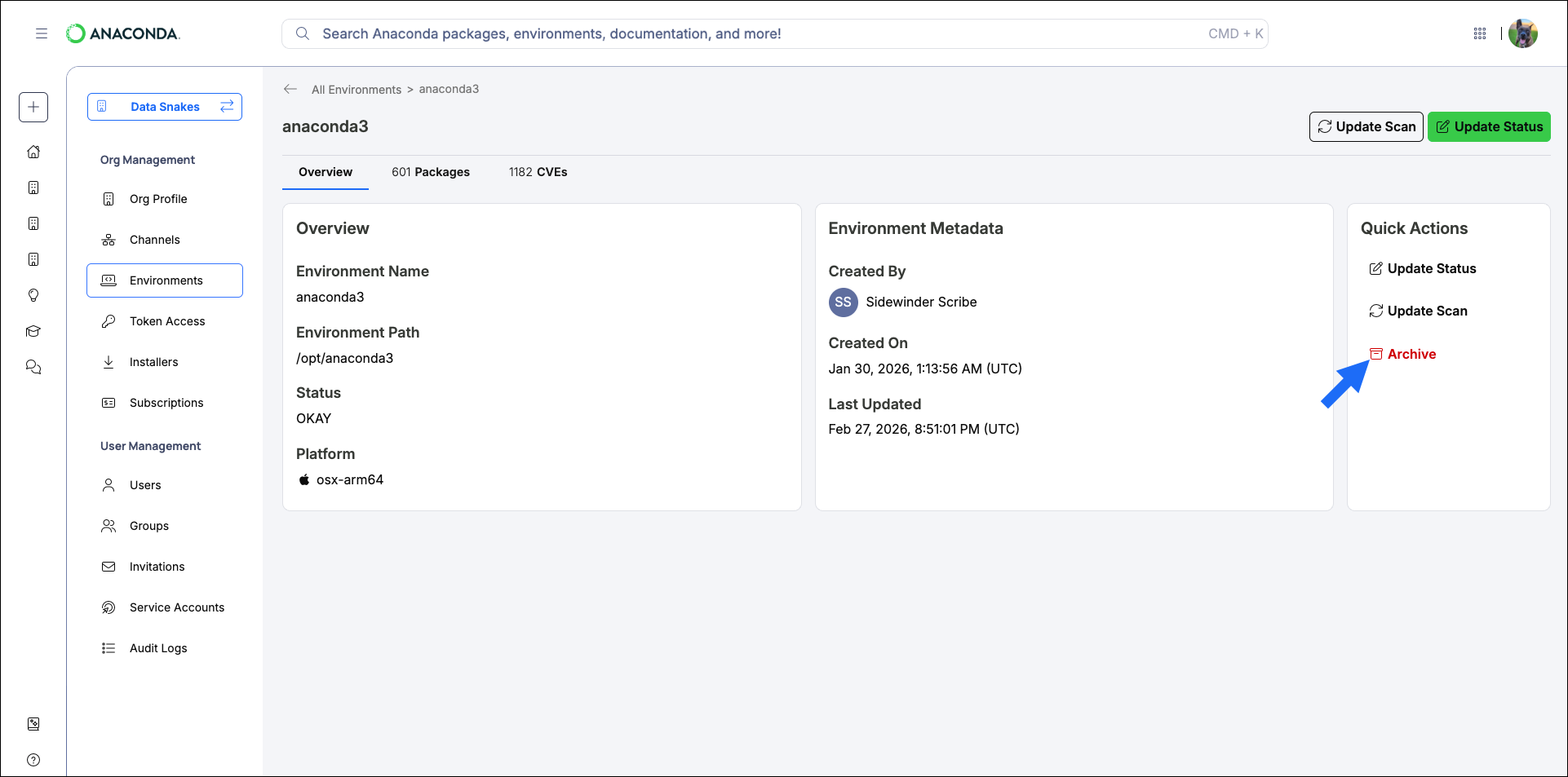Open the user avatar profile menu
1568x777 pixels.
1523,33
